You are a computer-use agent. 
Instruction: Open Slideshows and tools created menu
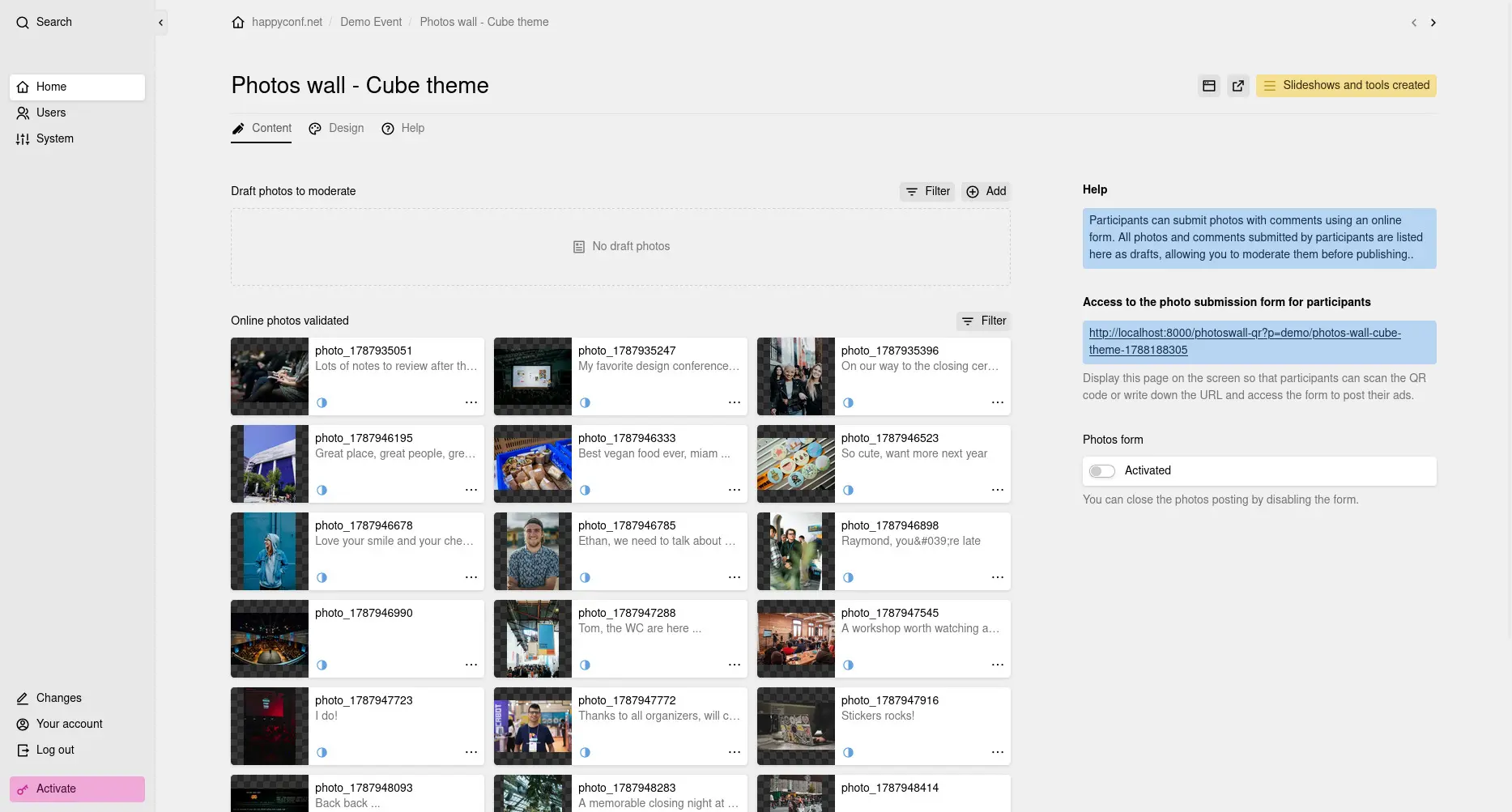pyautogui.click(x=1346, y=86)
